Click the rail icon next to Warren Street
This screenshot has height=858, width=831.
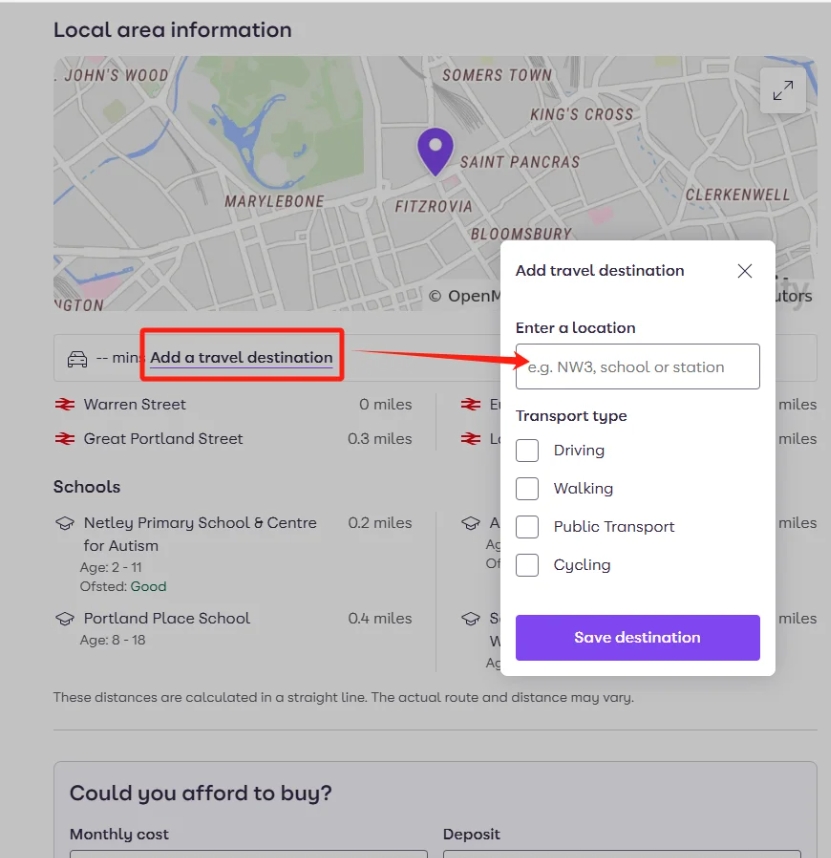pos(65,404)
